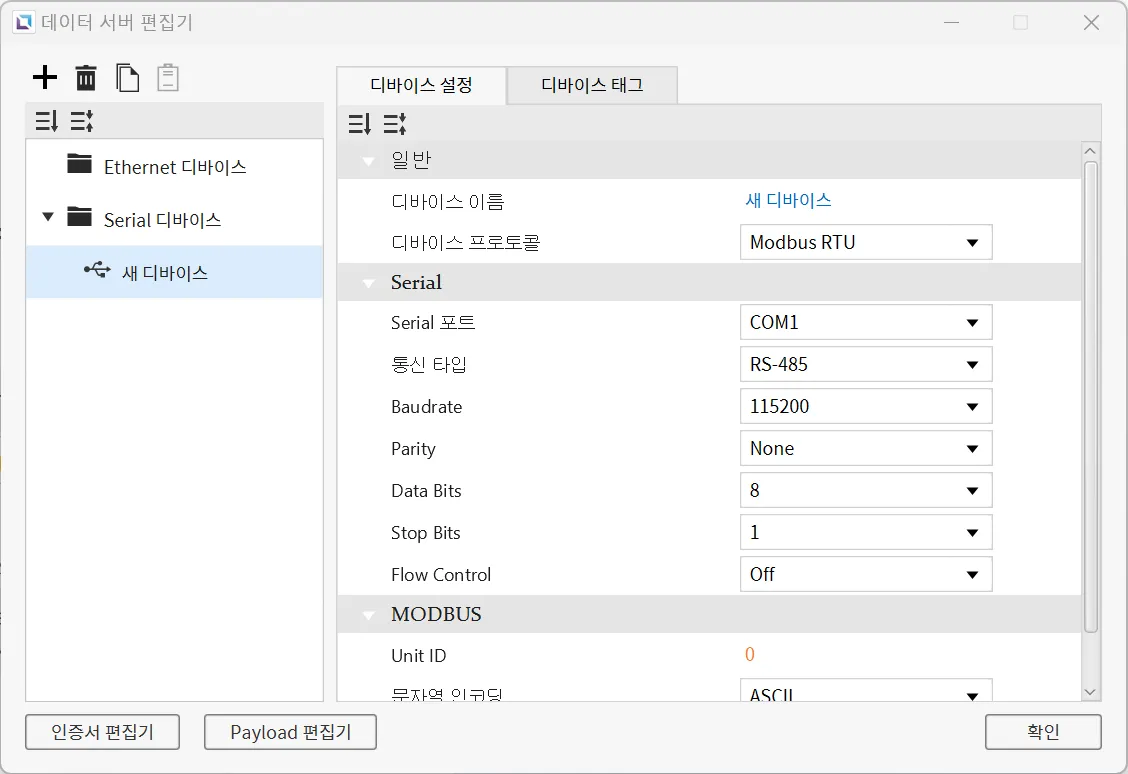Click the plus icon to add device
The width and height of the screenshot is (1128, 774).
point(45,78)
